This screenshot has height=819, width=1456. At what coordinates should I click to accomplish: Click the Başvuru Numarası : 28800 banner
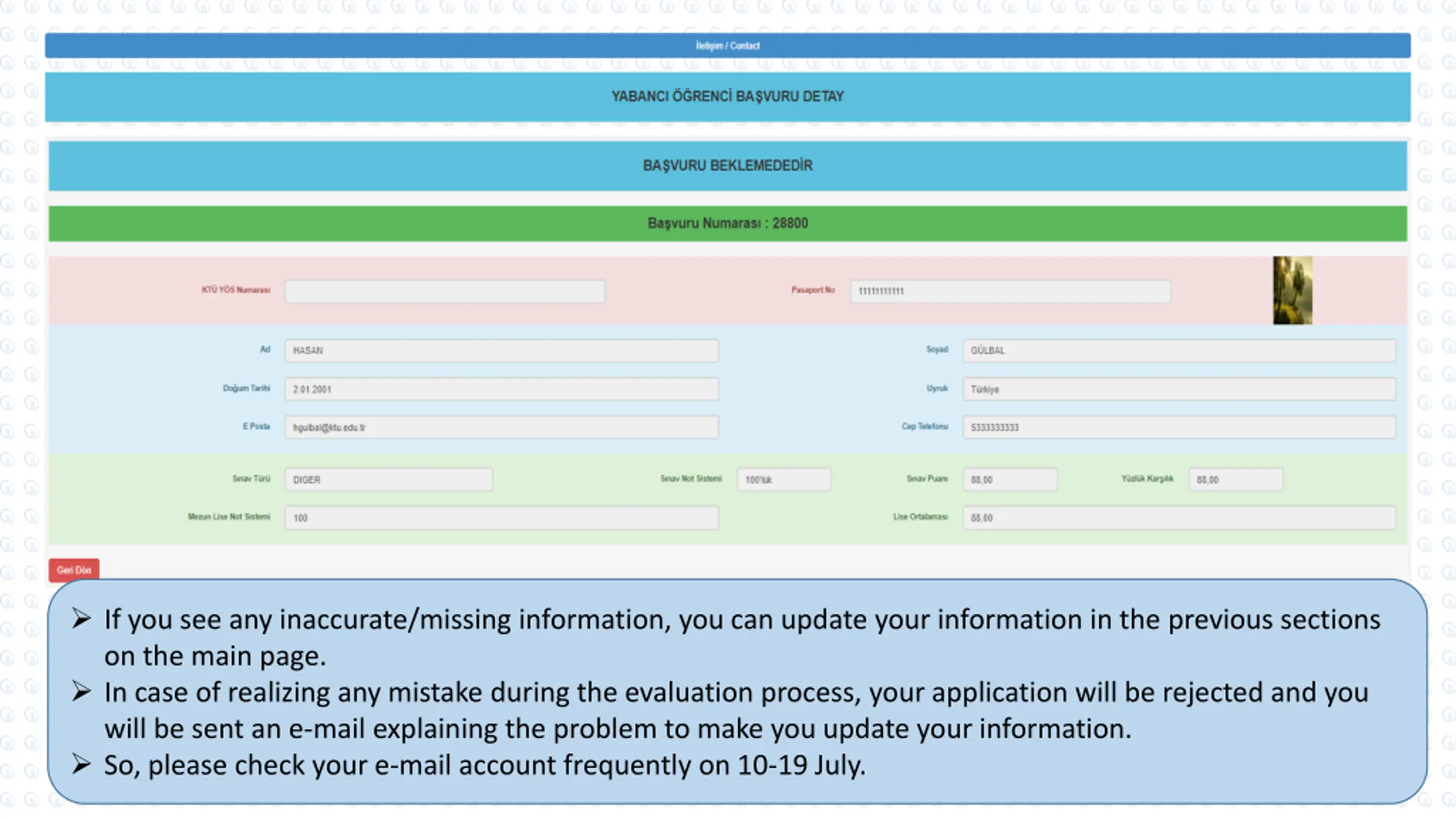[727, 223]
